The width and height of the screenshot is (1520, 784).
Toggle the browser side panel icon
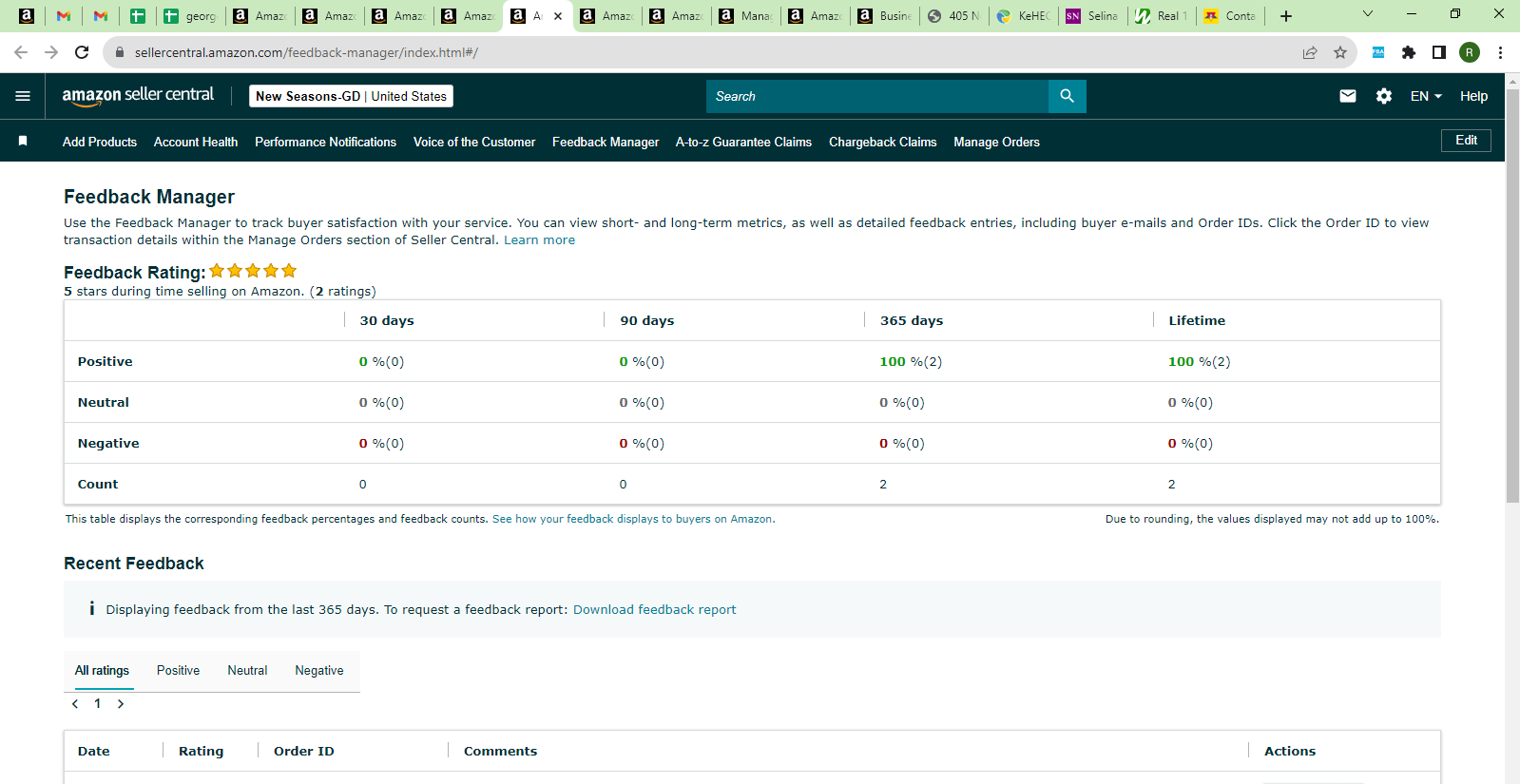click(x=1439, y=52)
